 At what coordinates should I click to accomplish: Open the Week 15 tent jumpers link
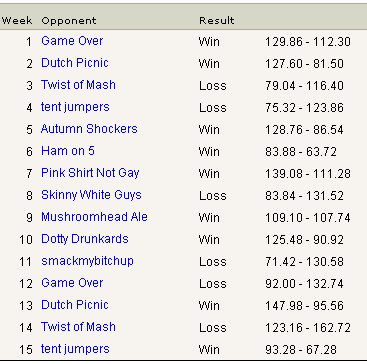pyautogui.click(x=75, y=349)
